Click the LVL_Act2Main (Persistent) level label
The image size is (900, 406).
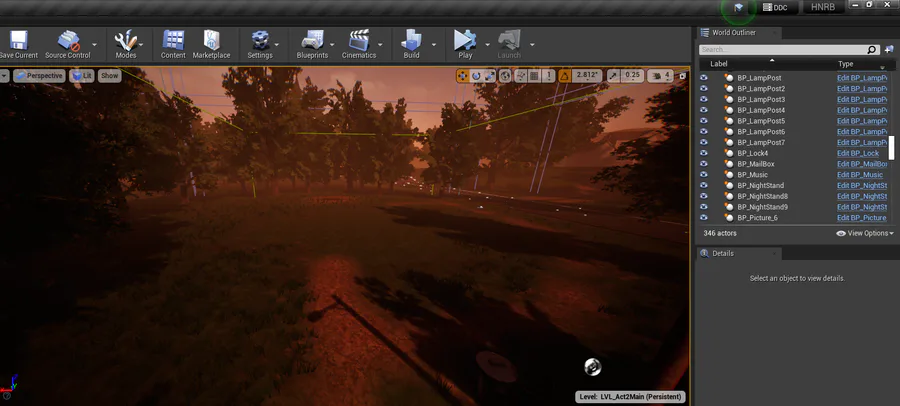click(630, 397)
